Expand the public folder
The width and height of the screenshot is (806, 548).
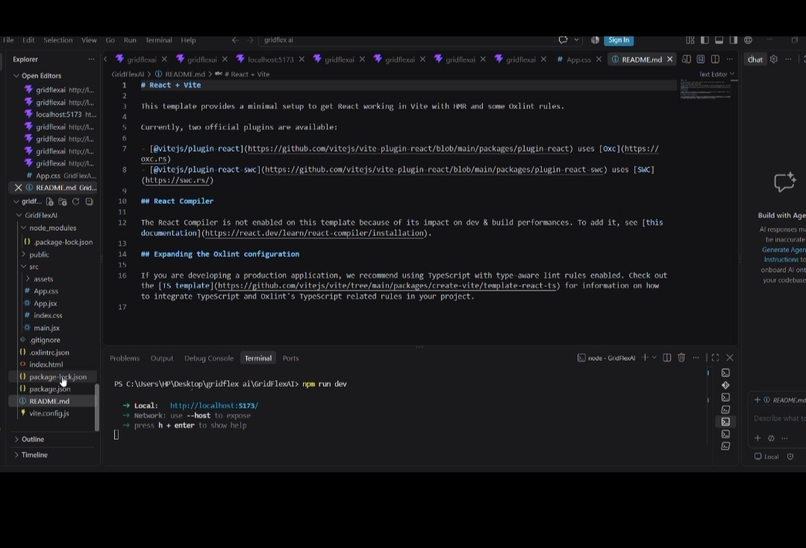click(x=24, y=254)
